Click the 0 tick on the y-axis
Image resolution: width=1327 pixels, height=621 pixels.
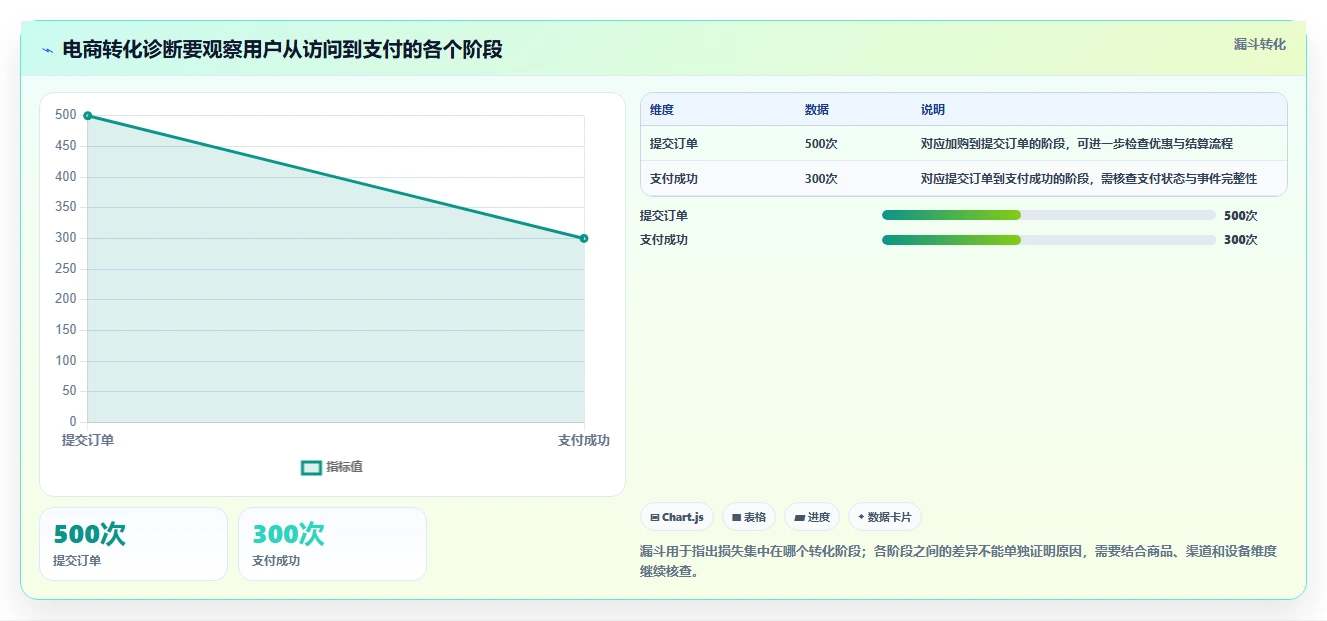[73, 421]
